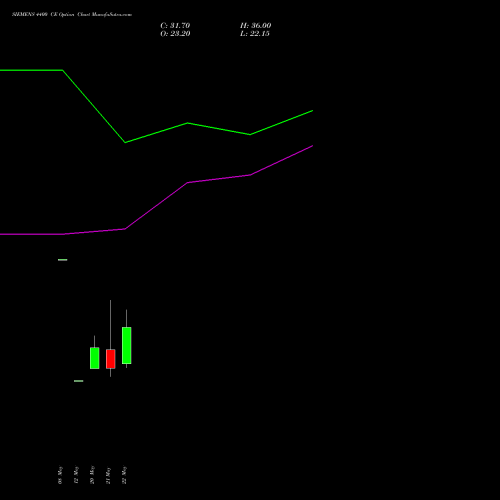Select the red candlestick for 21 May

point(111,359)
